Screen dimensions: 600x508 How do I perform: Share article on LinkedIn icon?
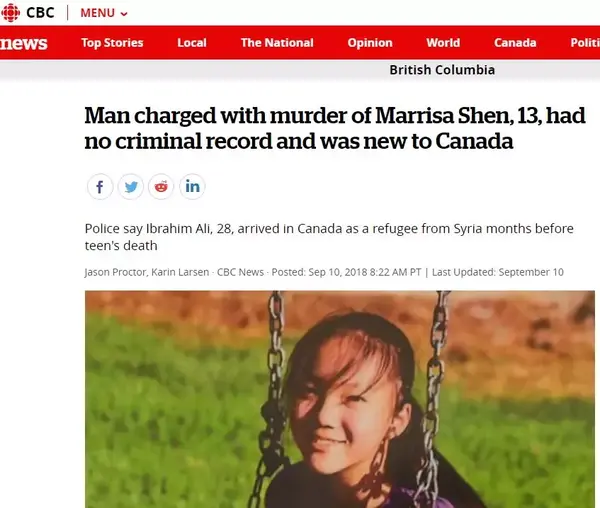click(x=192, y=187)
